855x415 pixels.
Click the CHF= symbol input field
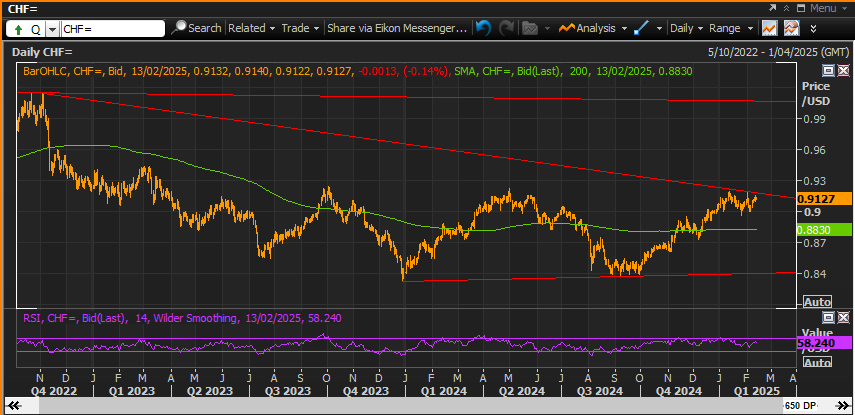point(112,29)
